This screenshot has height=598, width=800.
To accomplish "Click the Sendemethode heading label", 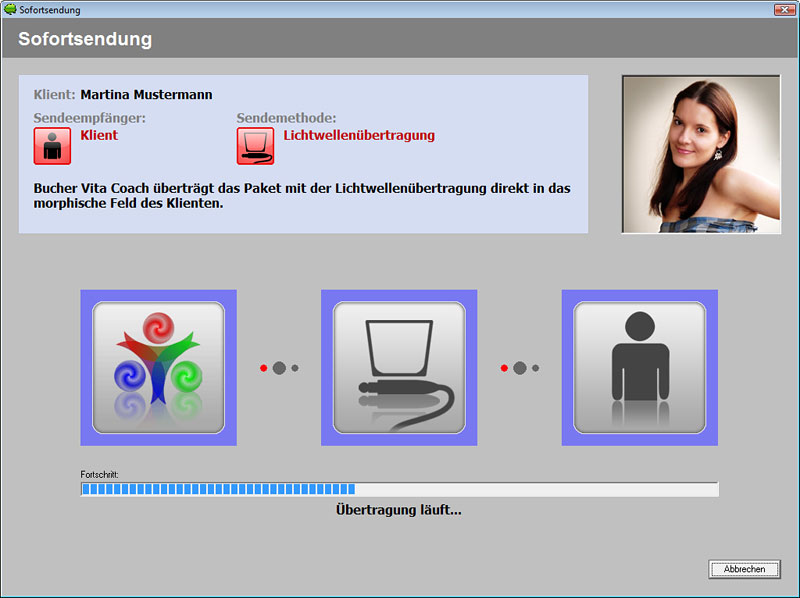I will click(x=286, y=118).
